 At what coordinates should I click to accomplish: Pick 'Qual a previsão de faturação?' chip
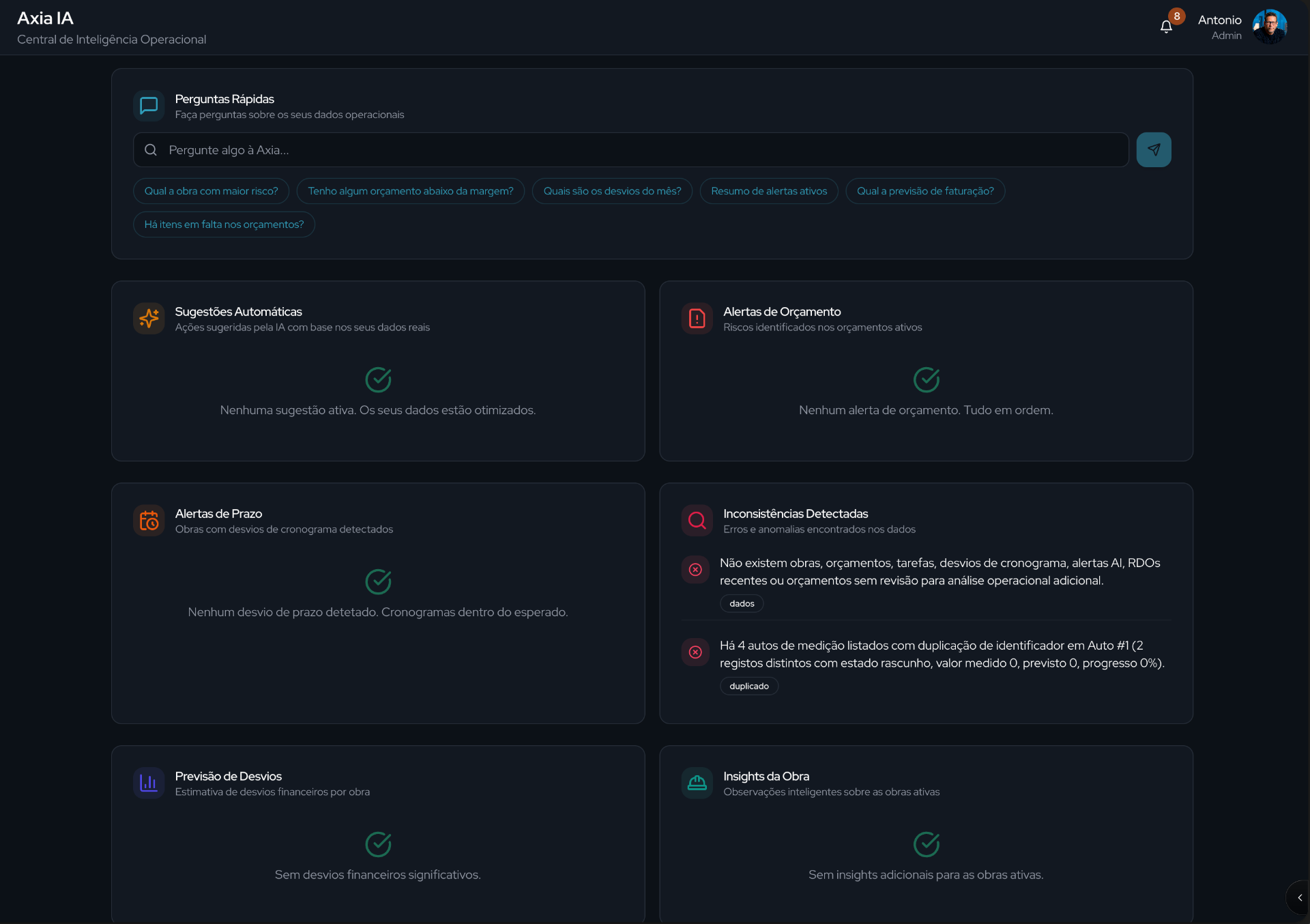coord(925,191)
